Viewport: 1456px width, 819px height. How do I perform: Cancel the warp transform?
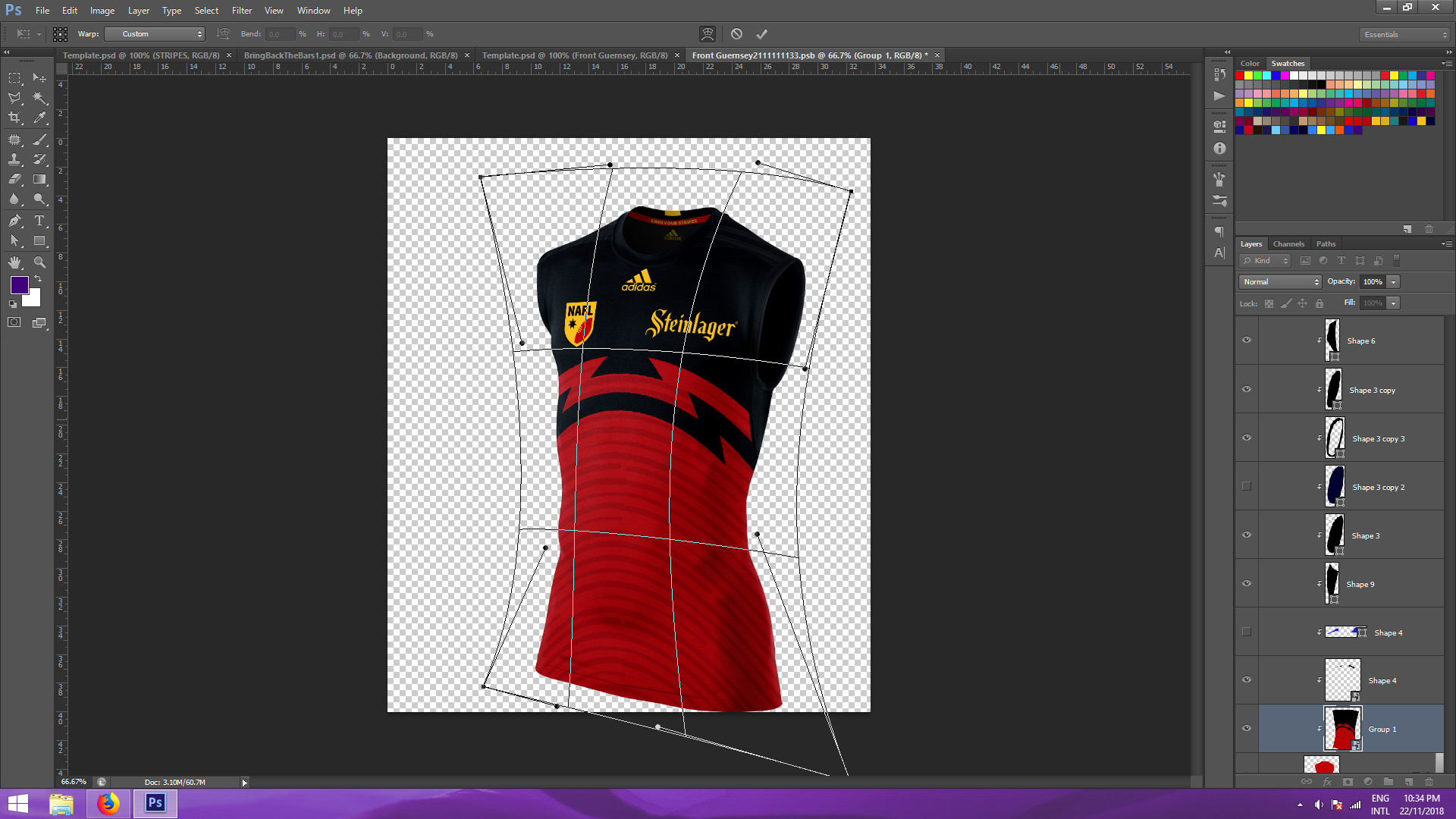pyautogui.click(x=736, y=34)
